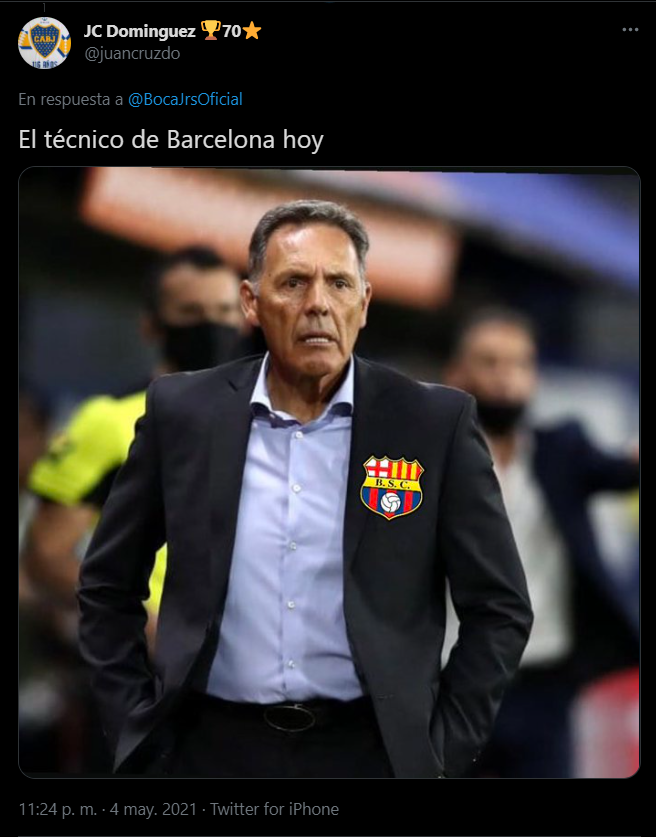The height and width of the screenshot is (837, 656).
Task: Click the B.S.C. crest on the jacket
Action: click(392, 486)
